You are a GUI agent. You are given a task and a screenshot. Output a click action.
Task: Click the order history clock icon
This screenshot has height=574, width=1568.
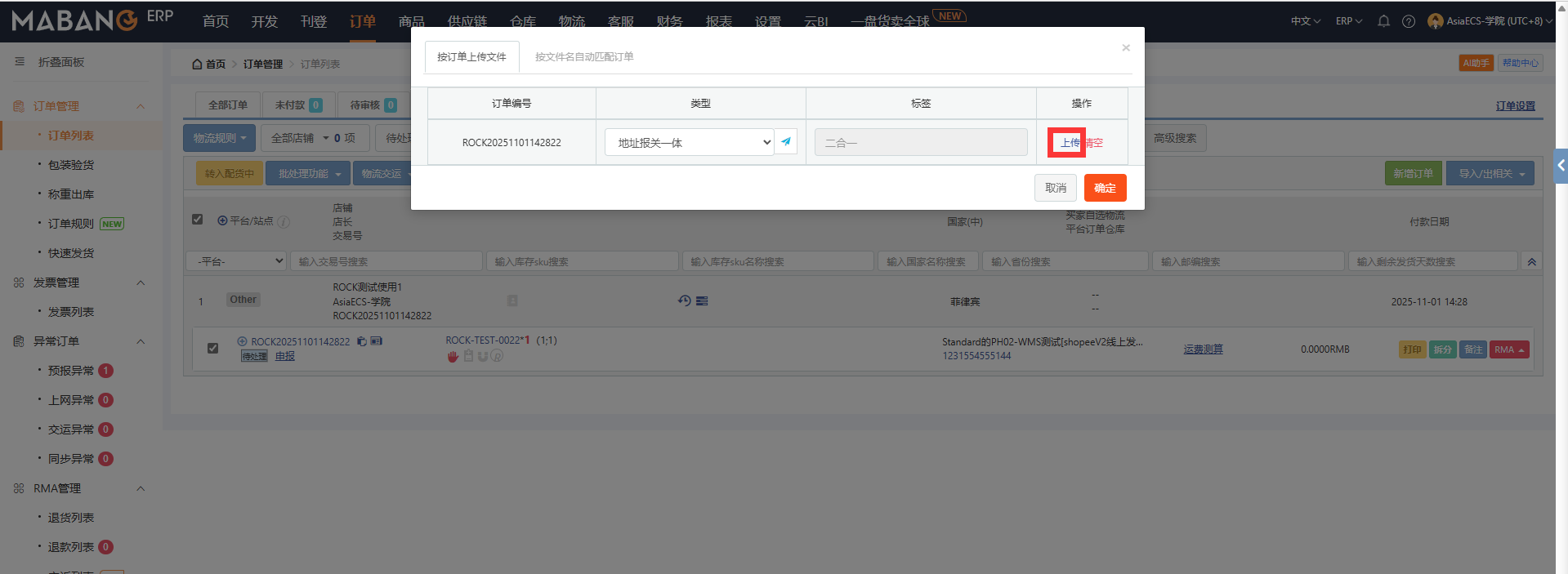tap(685, 301)
